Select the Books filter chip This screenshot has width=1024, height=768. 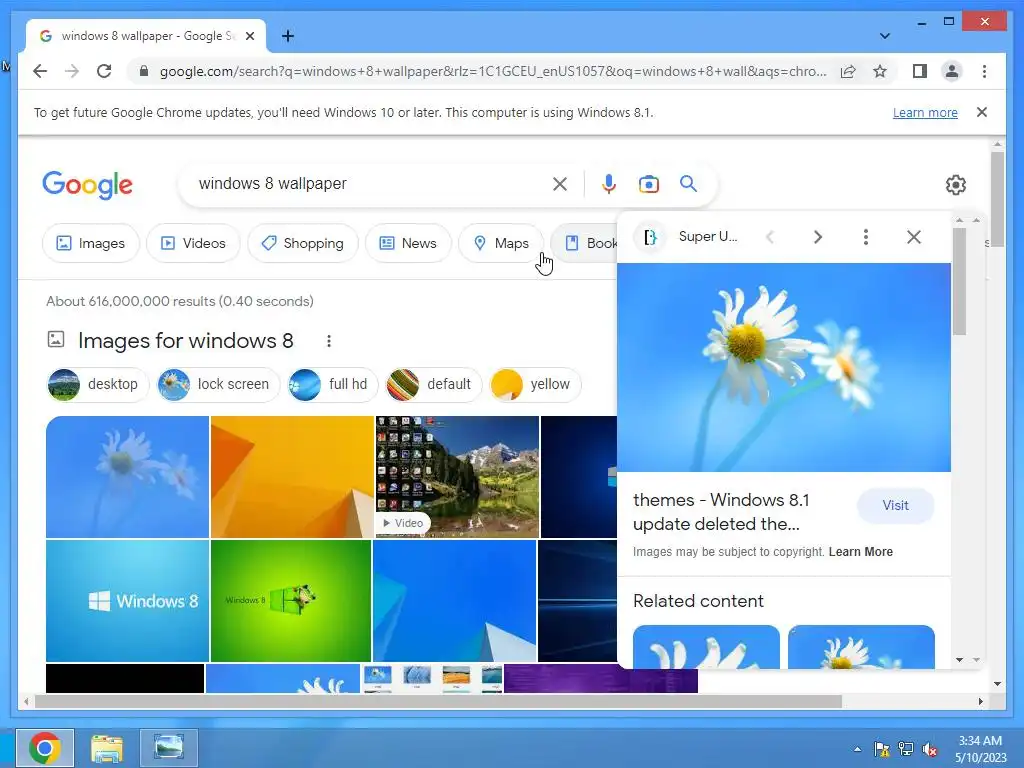(584, 243)
